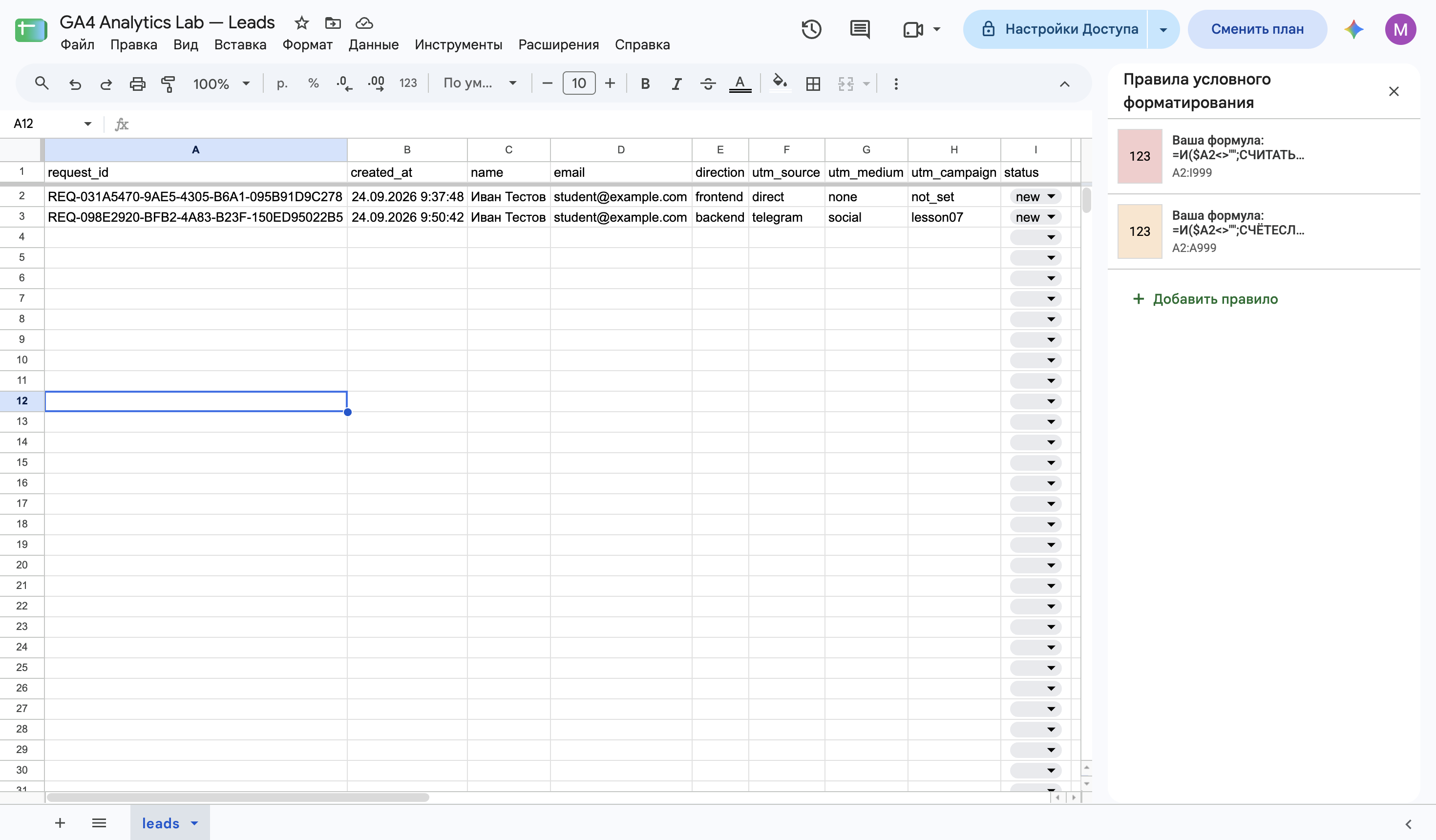
Task: Open version history clock icon
Action: [x=811, y=29]
